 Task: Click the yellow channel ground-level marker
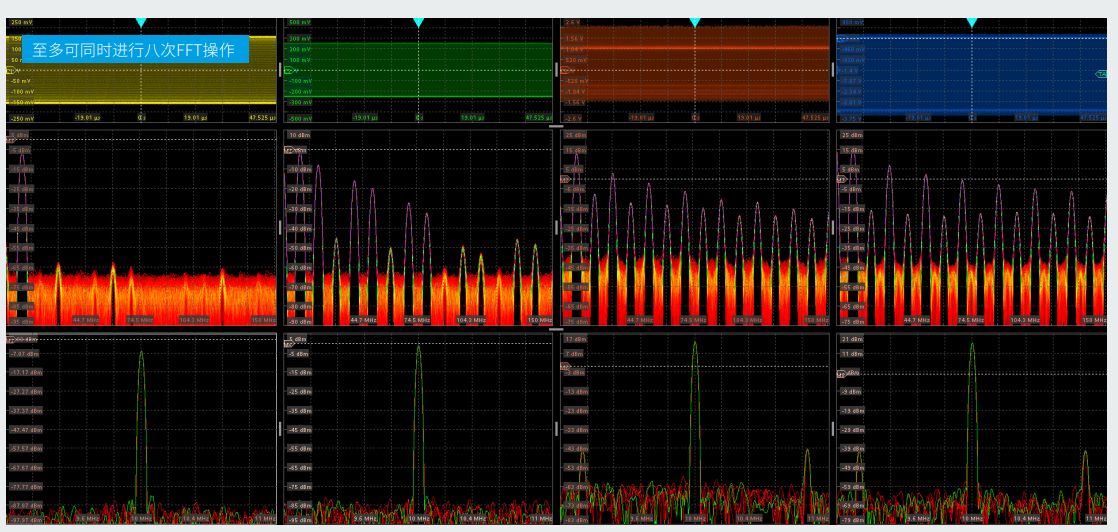point(10,71)
